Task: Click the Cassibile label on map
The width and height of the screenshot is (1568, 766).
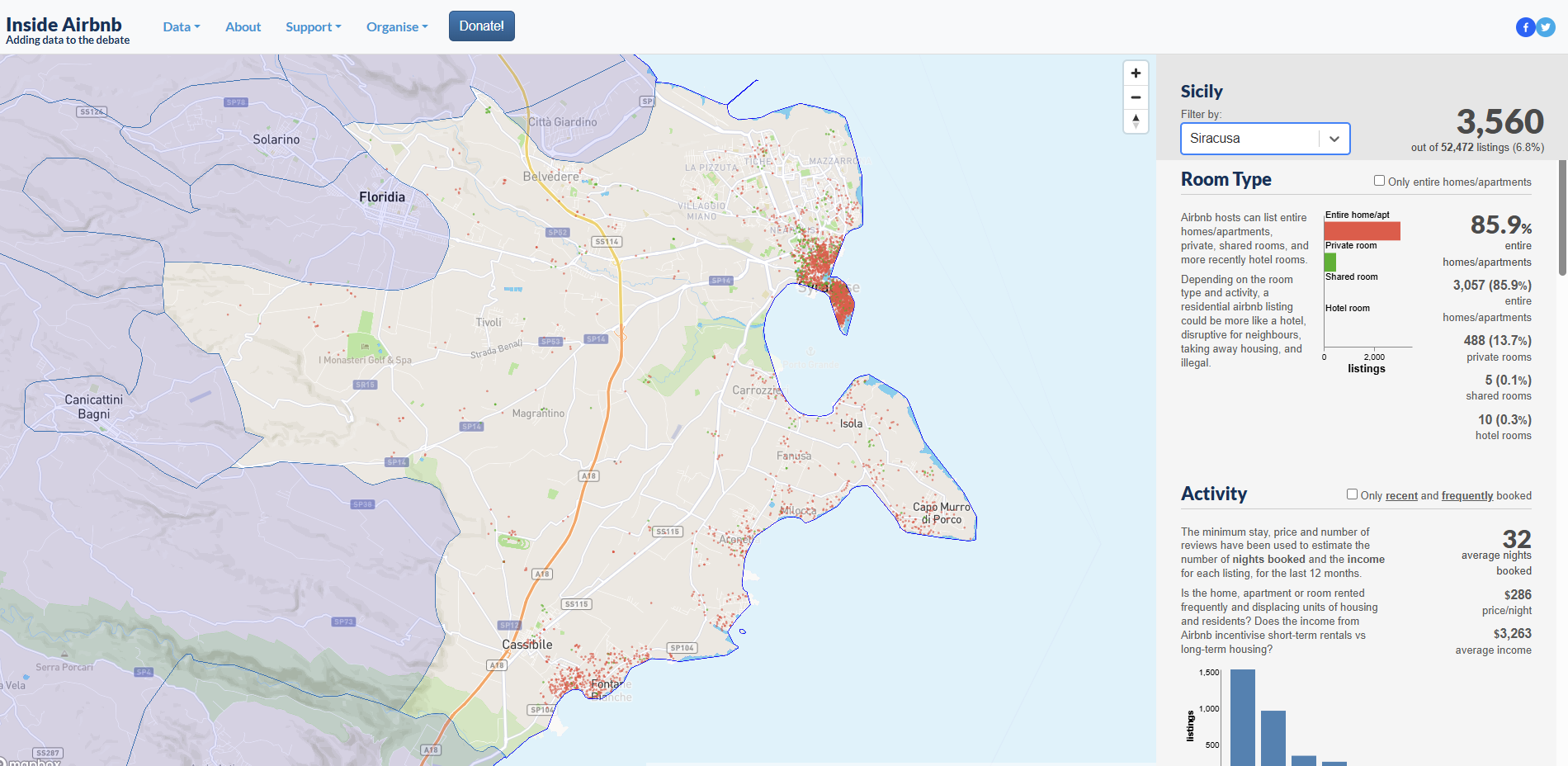Action: tap(527, 645)
